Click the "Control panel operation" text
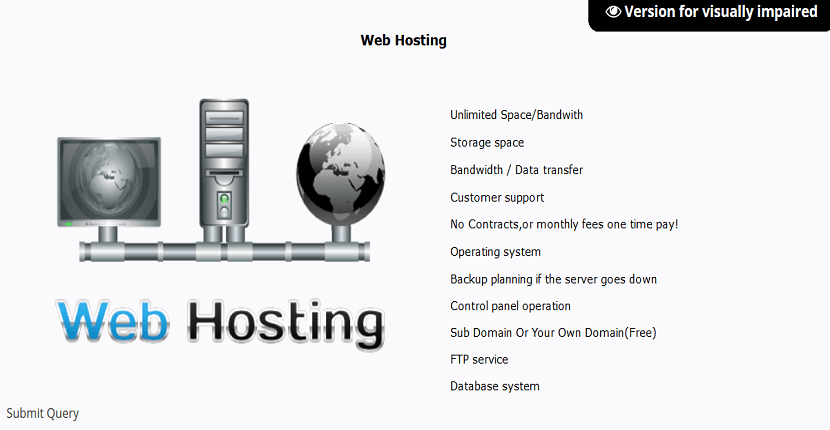 click(510, 306)
